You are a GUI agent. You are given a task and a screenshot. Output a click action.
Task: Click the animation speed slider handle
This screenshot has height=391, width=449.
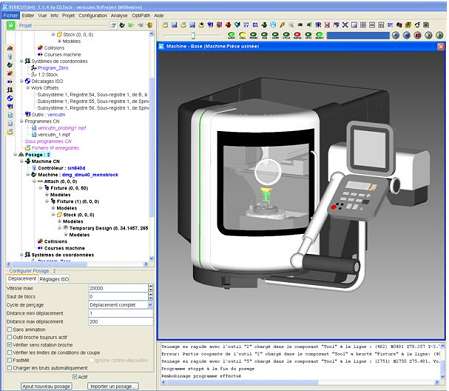tap(193, 35)
